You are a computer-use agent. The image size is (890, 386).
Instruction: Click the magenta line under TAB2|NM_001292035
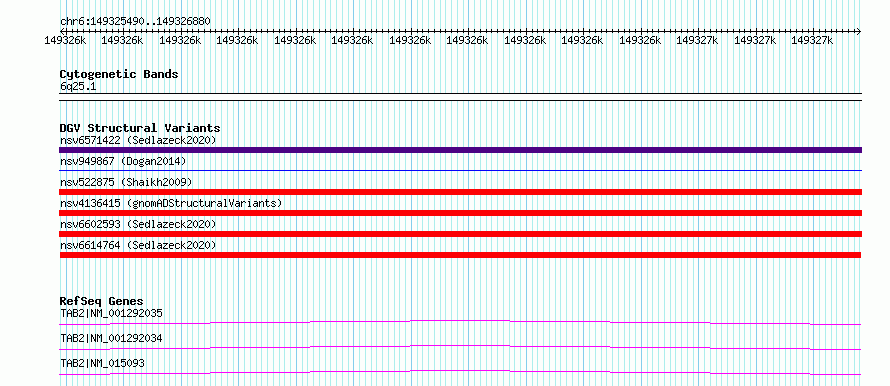(x=460, y=322)
